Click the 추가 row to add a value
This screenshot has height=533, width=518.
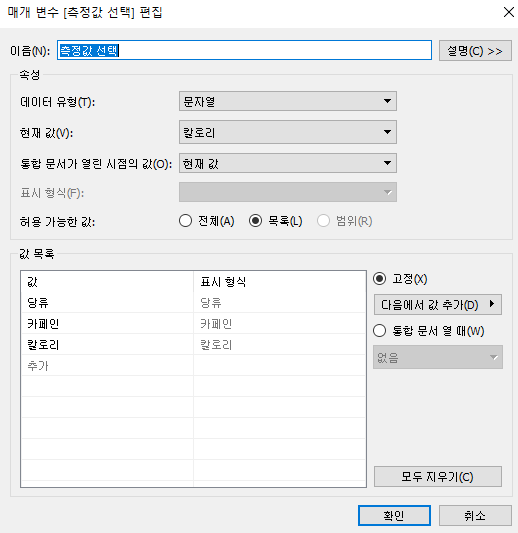107,366
